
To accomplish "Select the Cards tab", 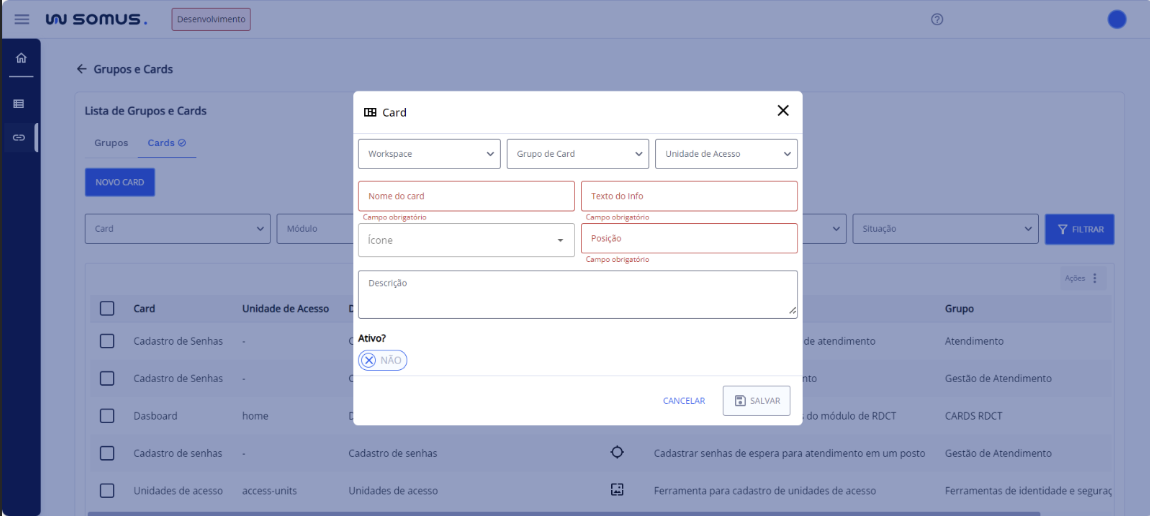I will tap(166, 143).
